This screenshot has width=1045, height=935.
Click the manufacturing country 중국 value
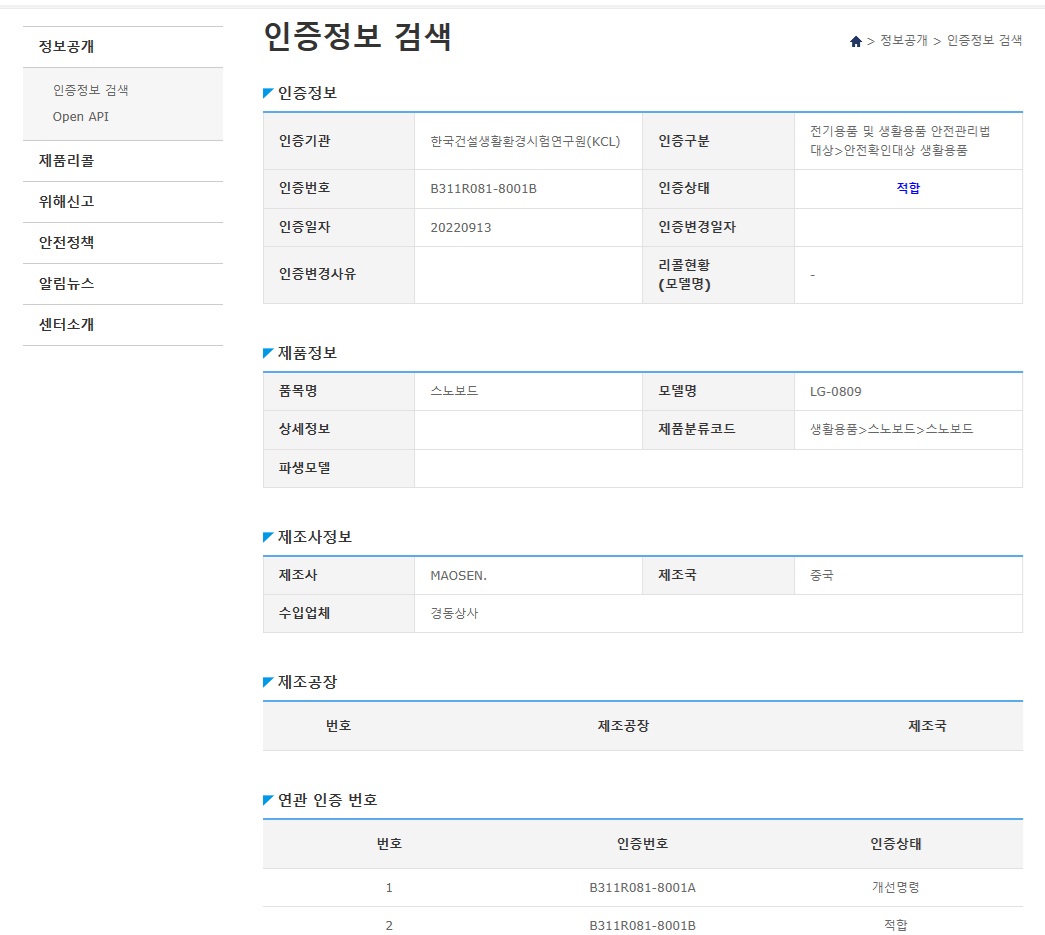click(x=822, y=575)
